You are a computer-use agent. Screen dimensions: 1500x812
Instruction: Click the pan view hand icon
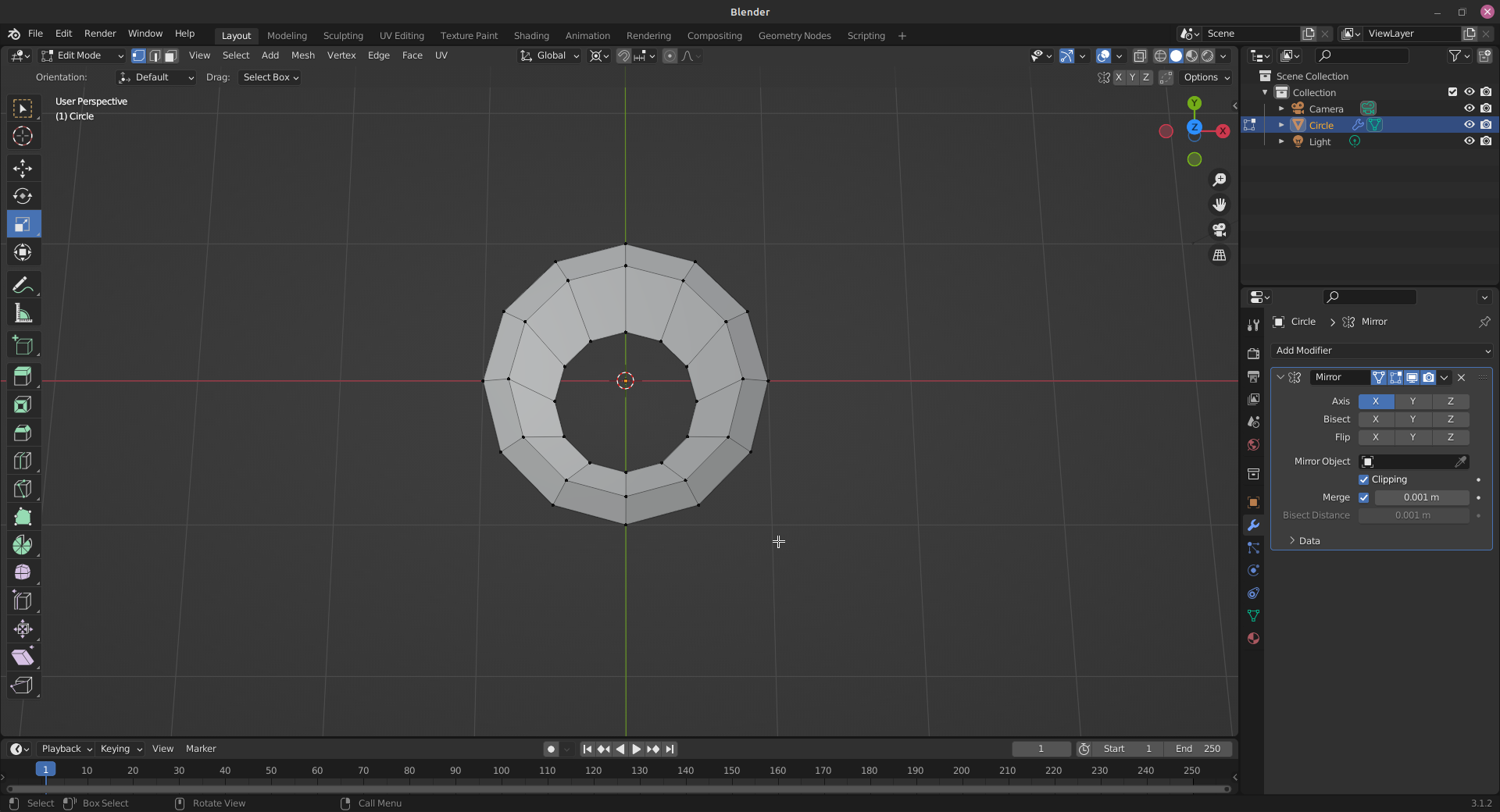1219,205
